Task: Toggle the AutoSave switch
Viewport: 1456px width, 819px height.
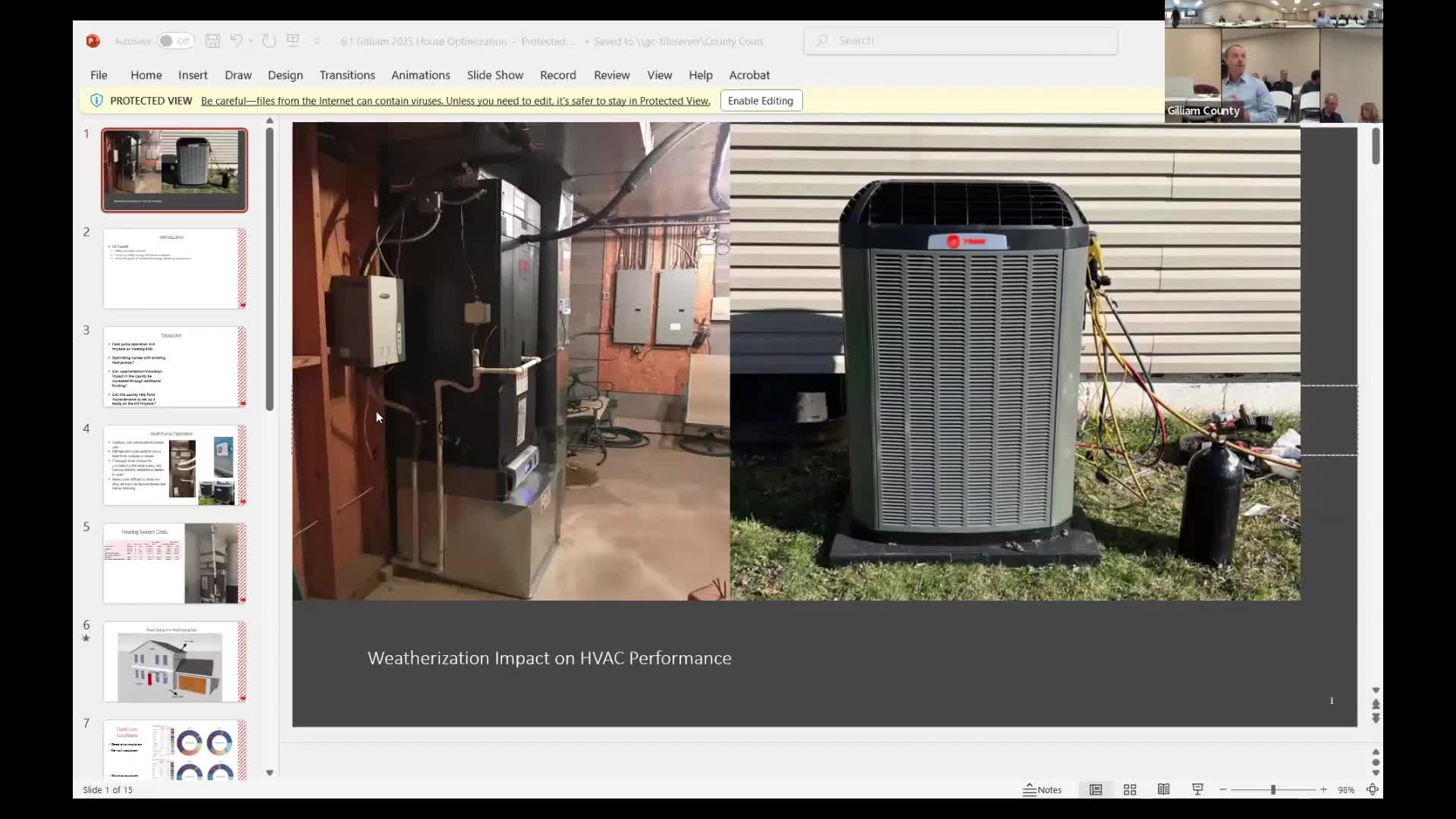Action: click(175, 41)
